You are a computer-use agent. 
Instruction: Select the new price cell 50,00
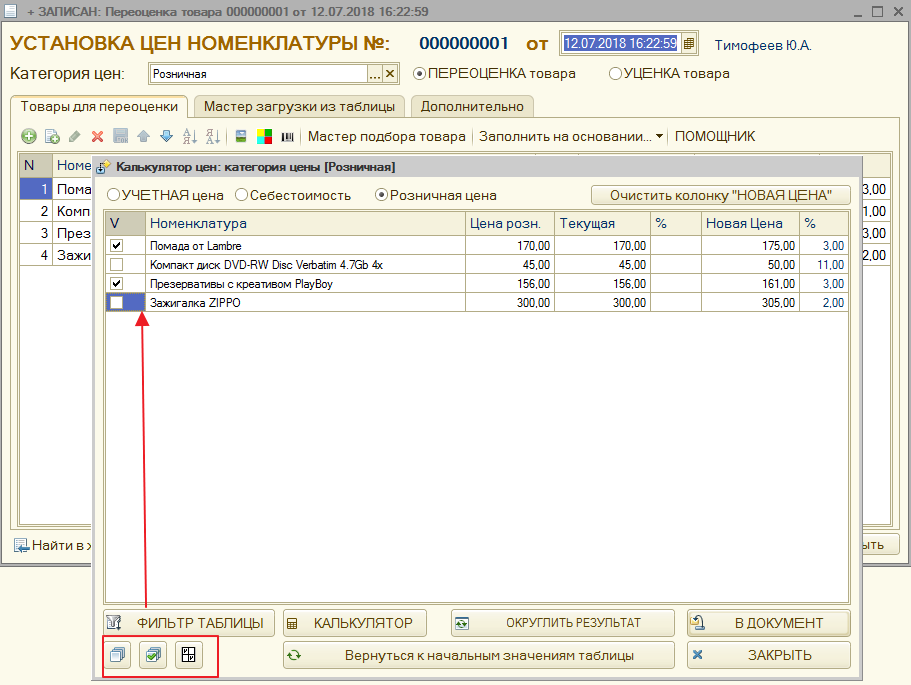(750, 265)
